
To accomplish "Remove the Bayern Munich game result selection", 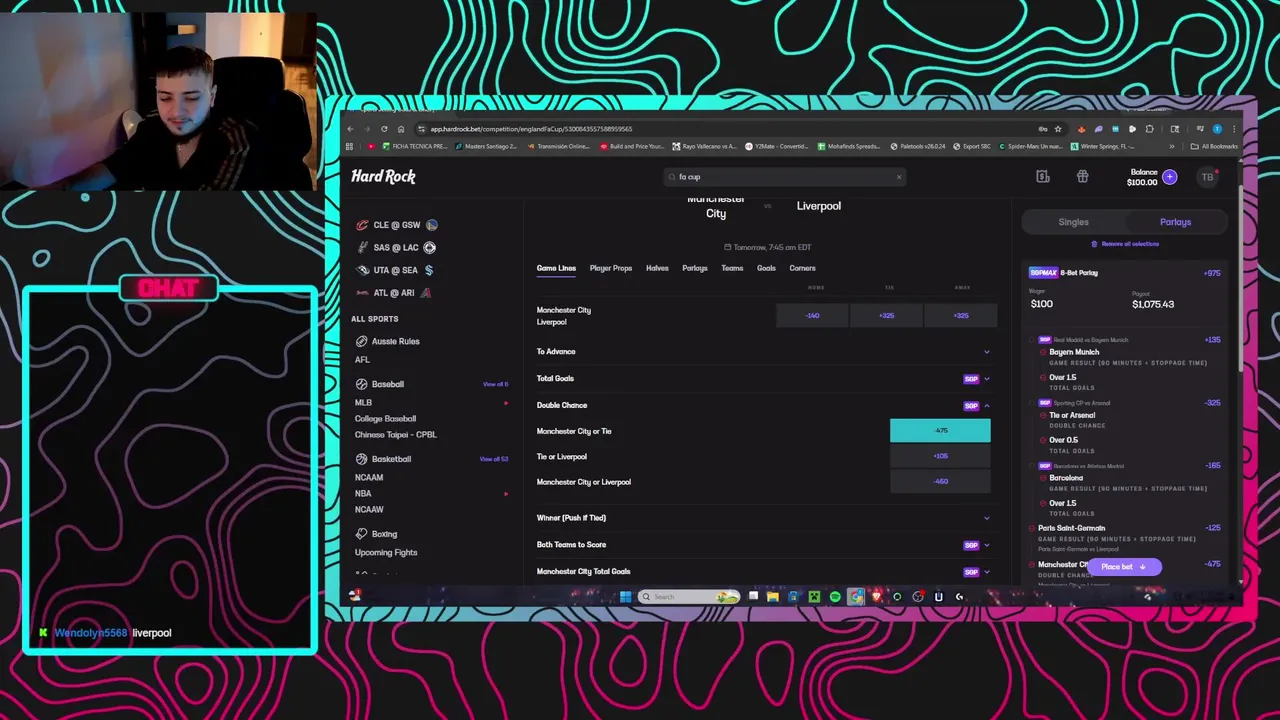I will coord(1043,352).
